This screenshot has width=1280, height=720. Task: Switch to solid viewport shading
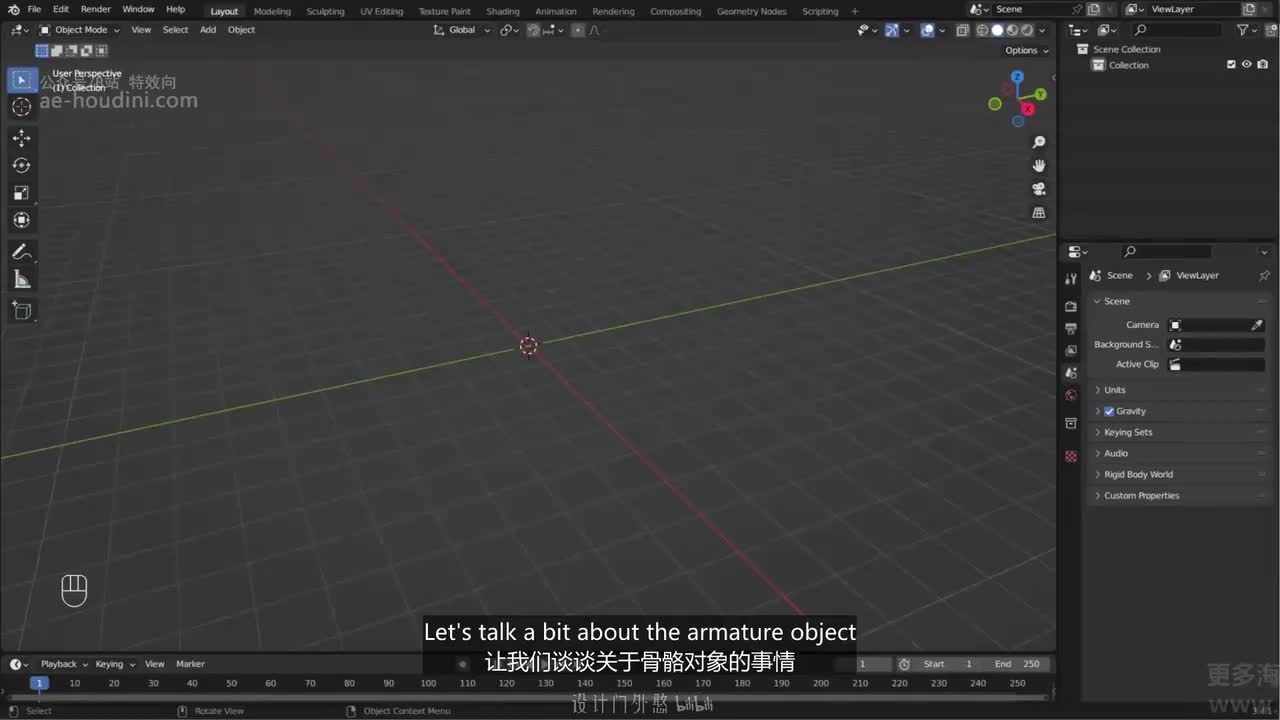[x=997, y=30]
